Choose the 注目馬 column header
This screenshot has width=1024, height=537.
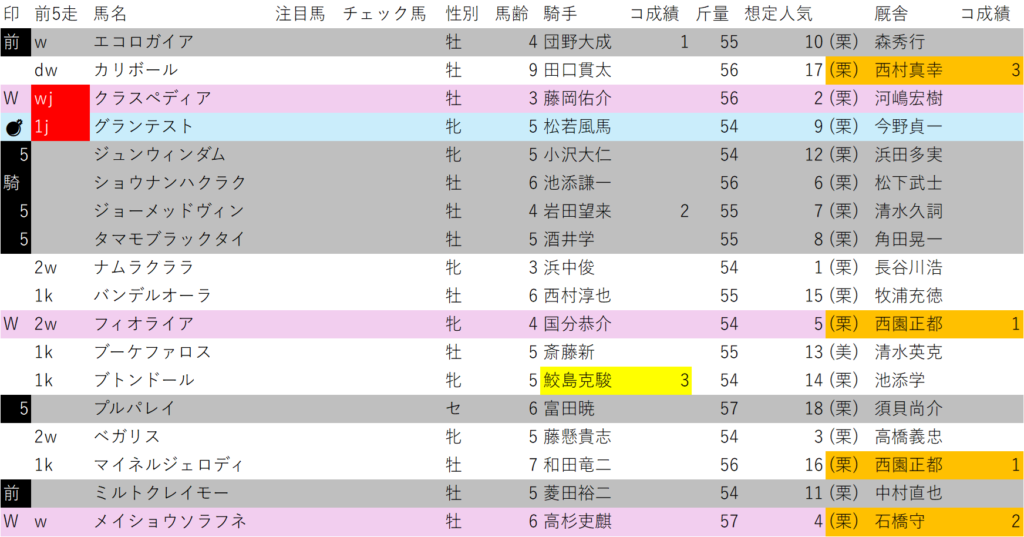pos(299,14)
